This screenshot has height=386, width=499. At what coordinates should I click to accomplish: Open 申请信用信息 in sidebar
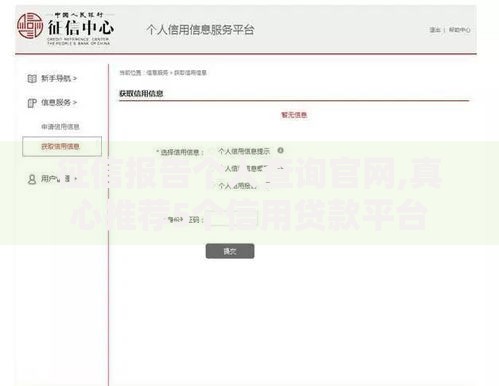[x=60, y=127]
